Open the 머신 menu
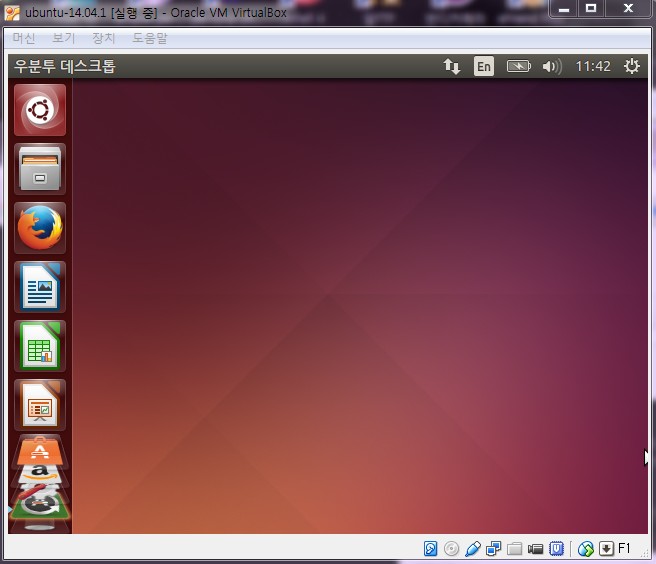The width and height of the screenshot is (656, 564). click(24, 38)
